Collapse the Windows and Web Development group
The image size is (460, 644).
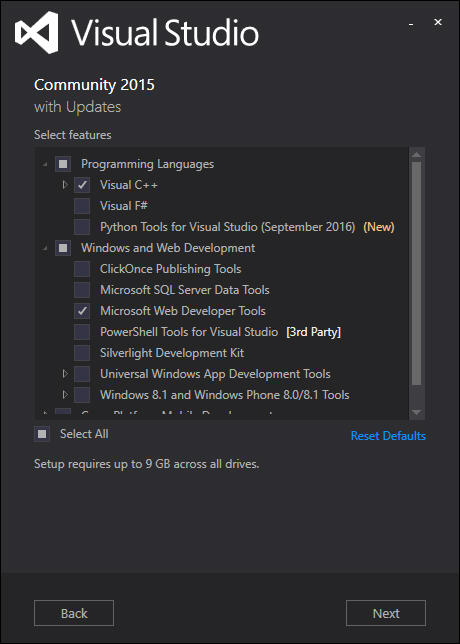(45, 248)
